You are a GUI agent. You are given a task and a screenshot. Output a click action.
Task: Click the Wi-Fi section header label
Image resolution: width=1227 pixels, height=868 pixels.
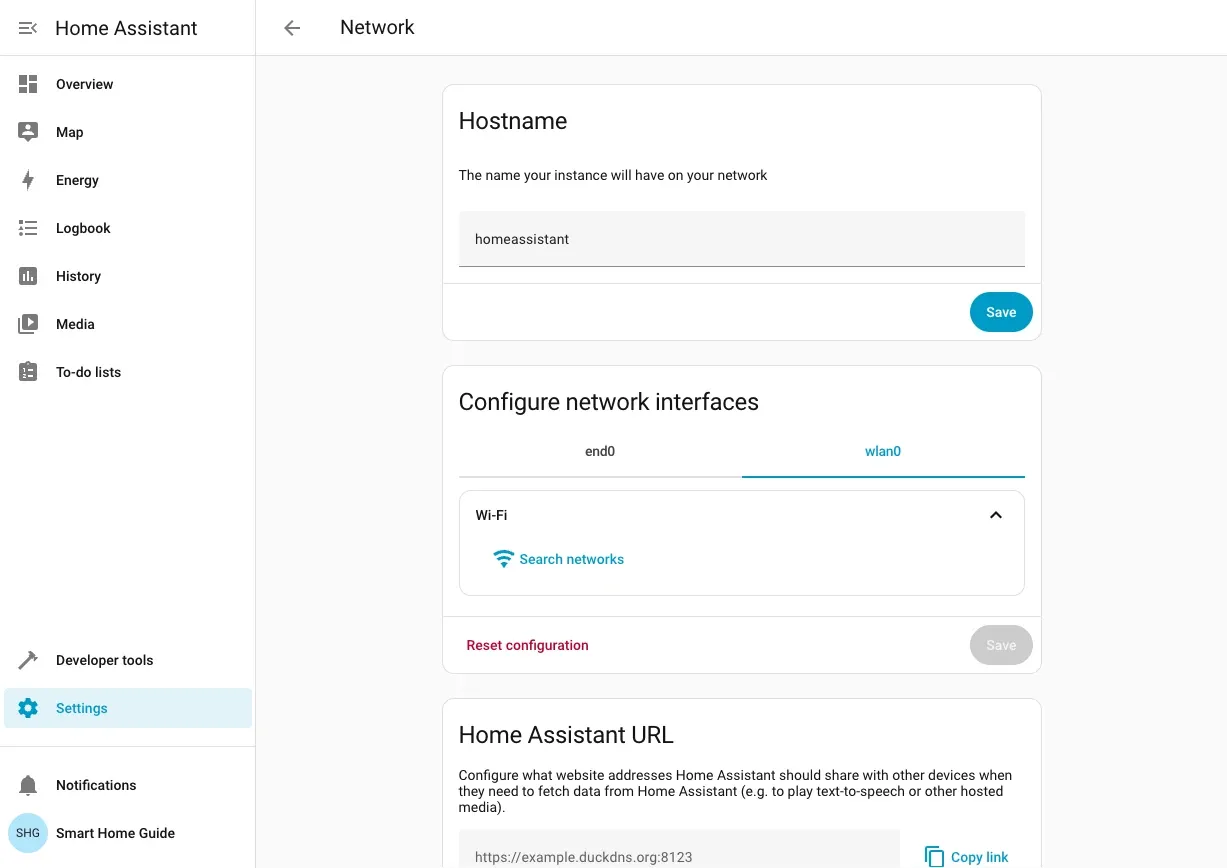coord(491,515)
